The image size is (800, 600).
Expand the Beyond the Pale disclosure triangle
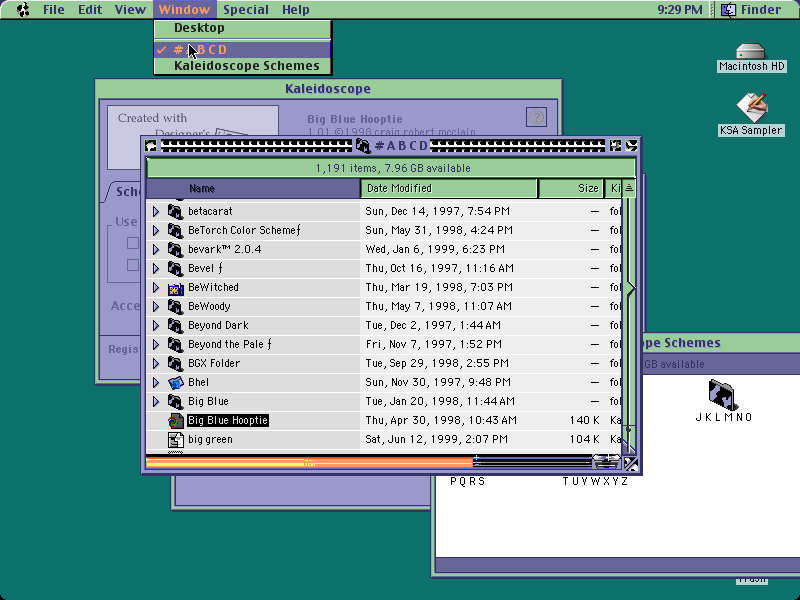pos(156,344)
